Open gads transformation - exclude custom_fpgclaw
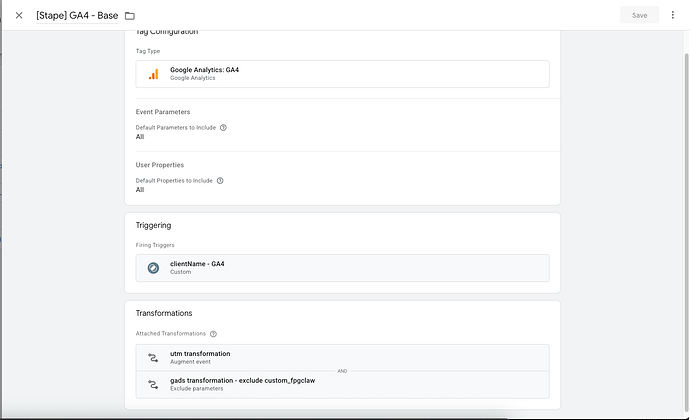 pos(342,385)
